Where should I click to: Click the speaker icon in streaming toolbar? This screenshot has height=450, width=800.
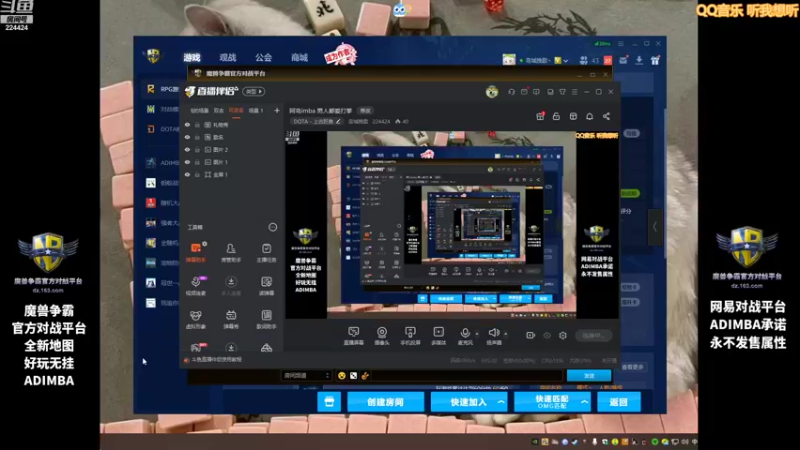493,333
